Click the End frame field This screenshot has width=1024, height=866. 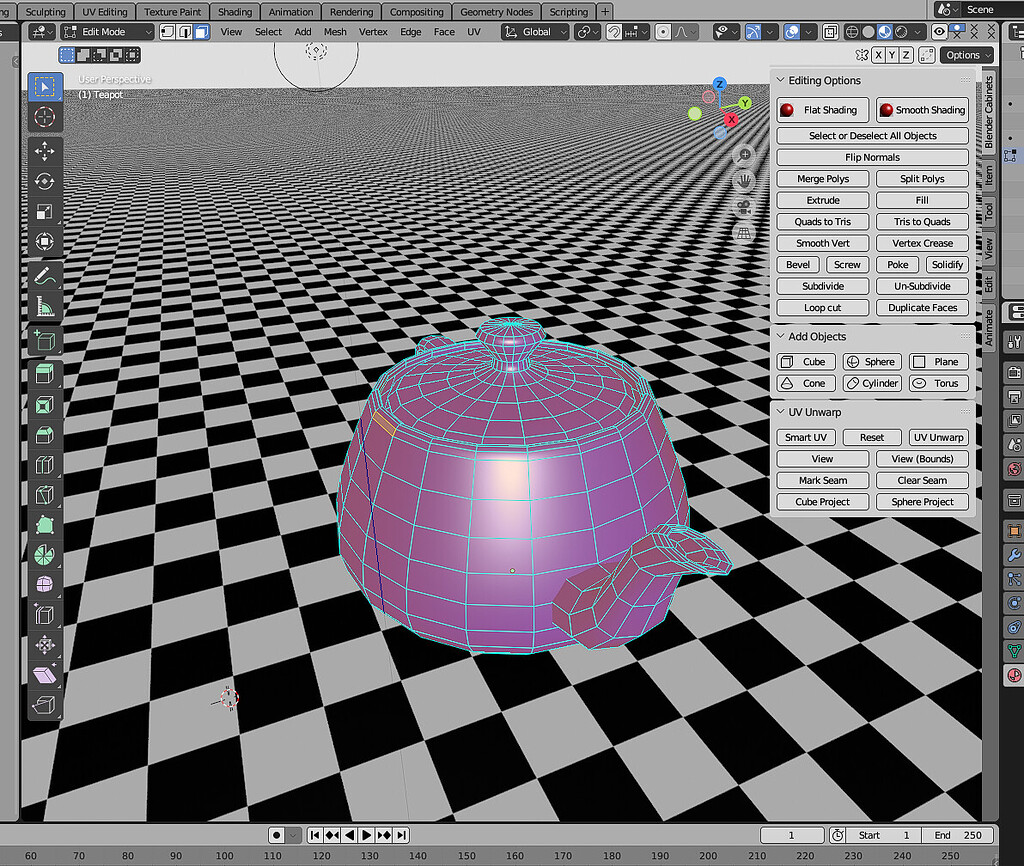957,835
